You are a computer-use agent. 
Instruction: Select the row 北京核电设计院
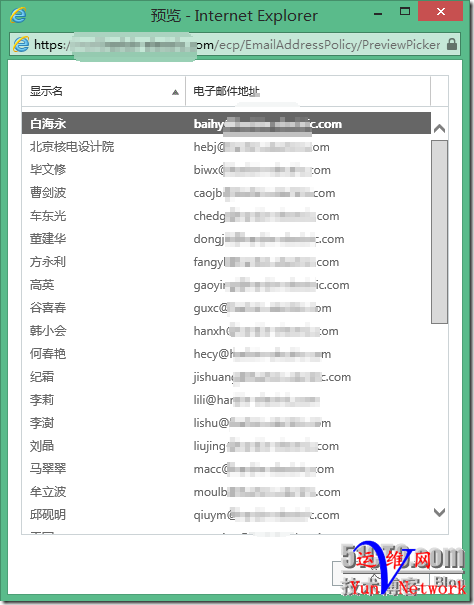(x=226, y=147)
